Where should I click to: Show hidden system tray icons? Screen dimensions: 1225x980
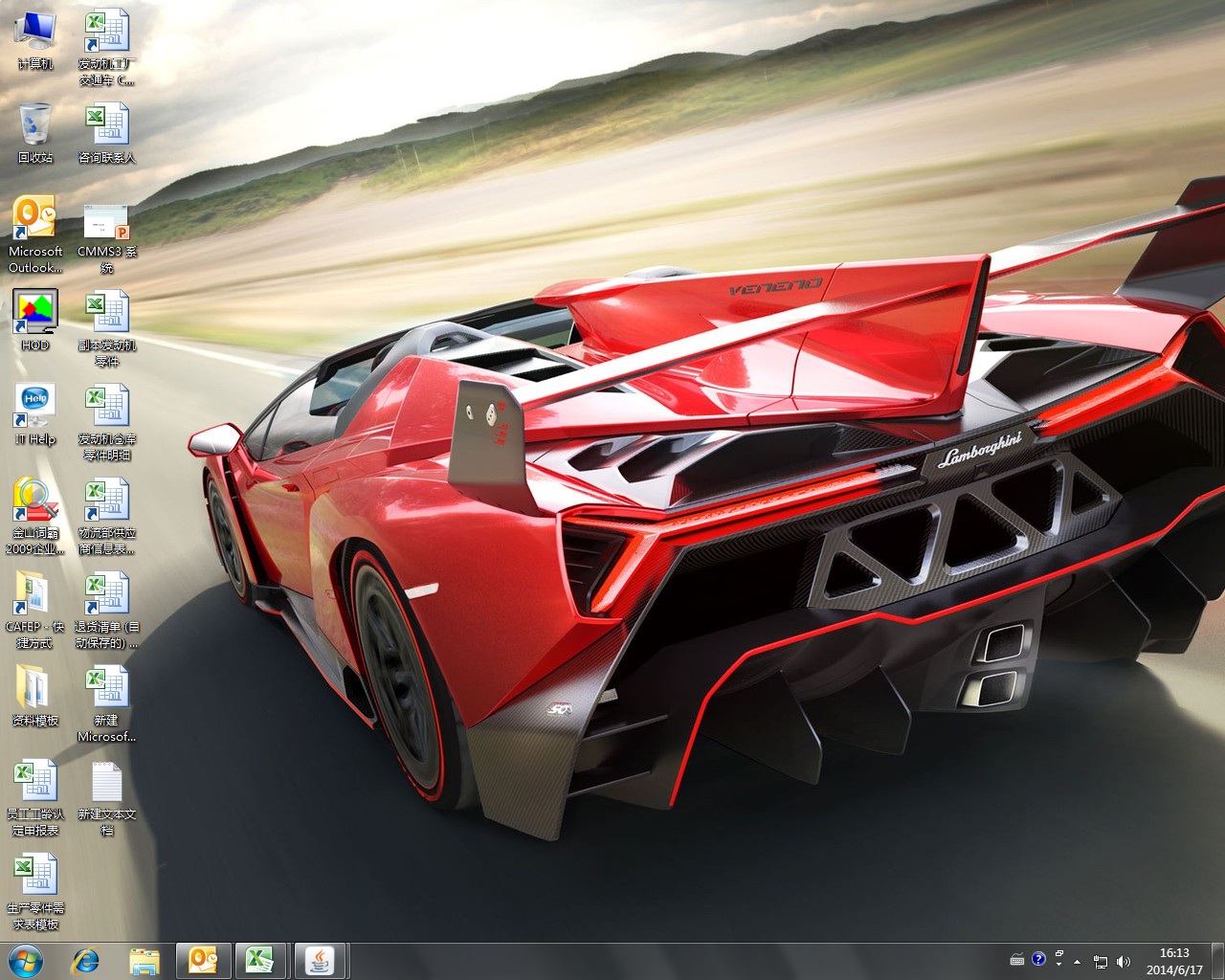[1078, 961]
